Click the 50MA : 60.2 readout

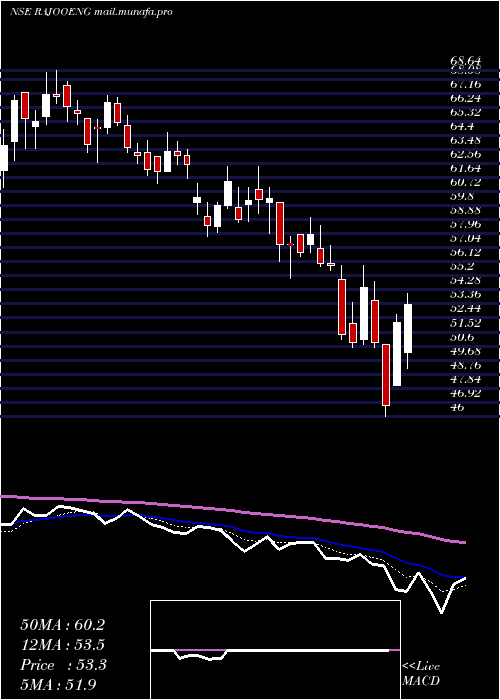[x=62, y=625]
